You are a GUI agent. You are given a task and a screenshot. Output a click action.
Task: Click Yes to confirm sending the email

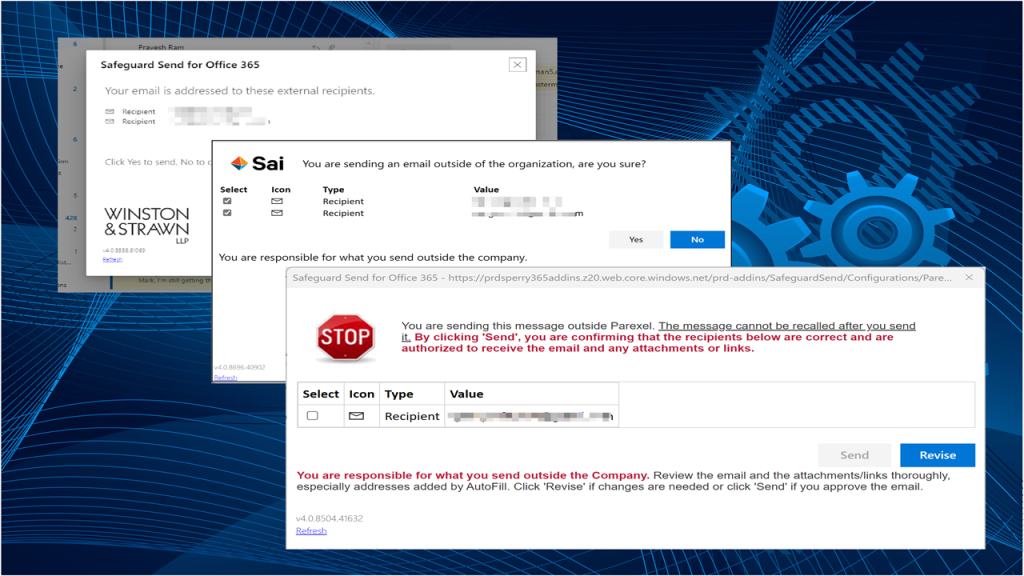click(x=636, y=239)
